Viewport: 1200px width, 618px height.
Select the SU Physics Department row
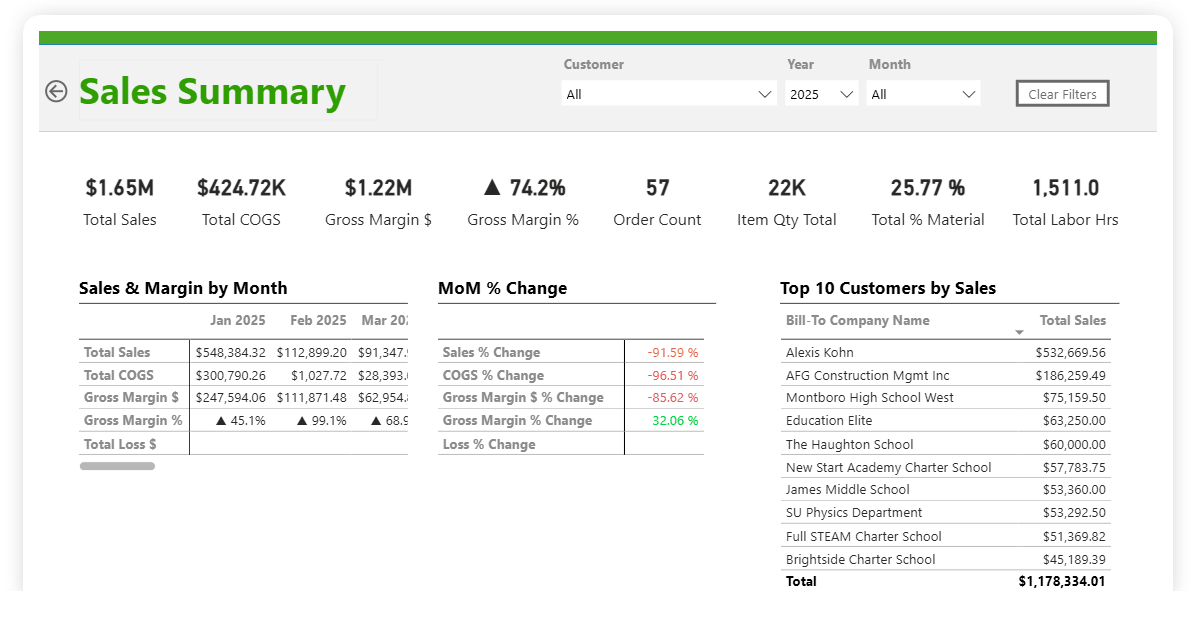pyautogui.click(x=946, y=512)
